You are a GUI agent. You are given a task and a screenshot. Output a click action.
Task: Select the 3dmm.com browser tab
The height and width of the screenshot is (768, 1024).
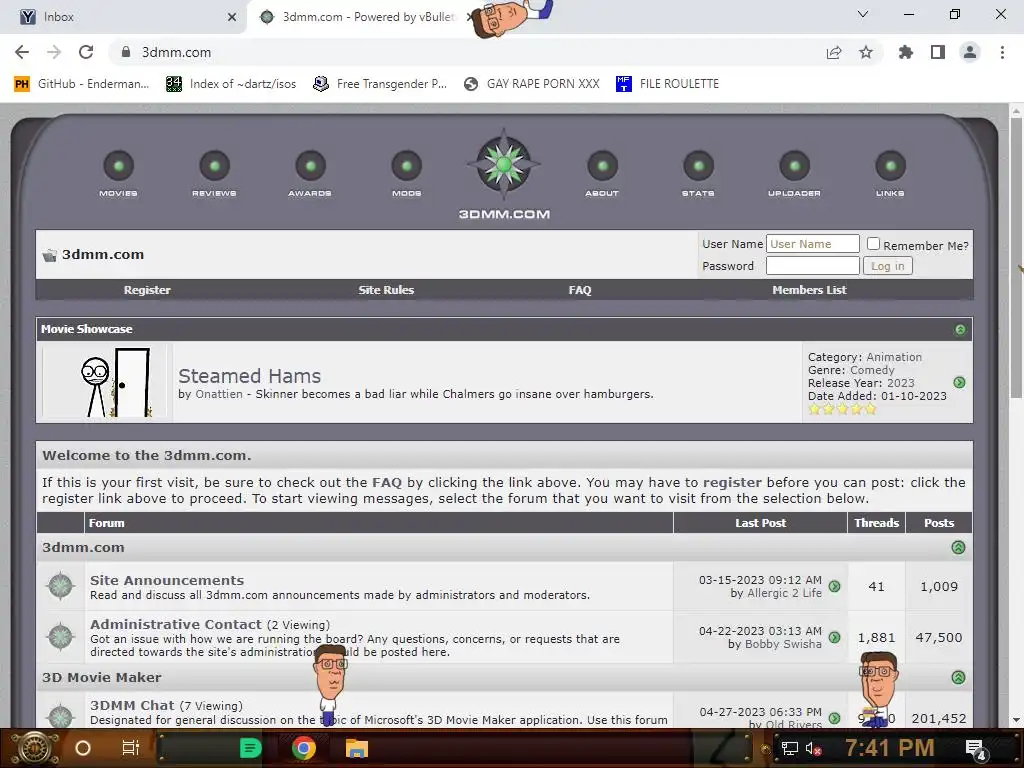tap(366, 17)
